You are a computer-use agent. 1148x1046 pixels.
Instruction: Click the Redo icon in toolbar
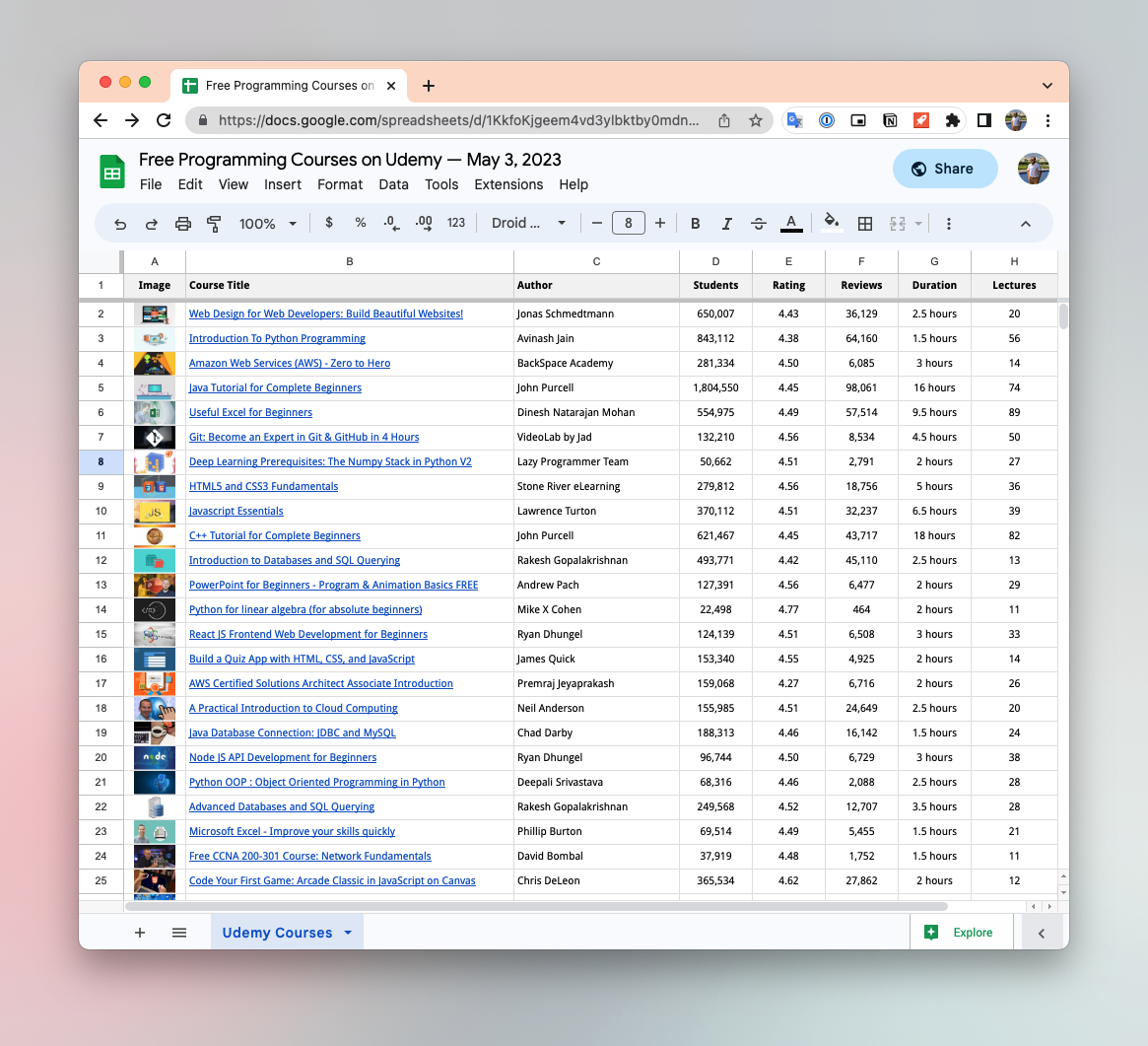152,224
